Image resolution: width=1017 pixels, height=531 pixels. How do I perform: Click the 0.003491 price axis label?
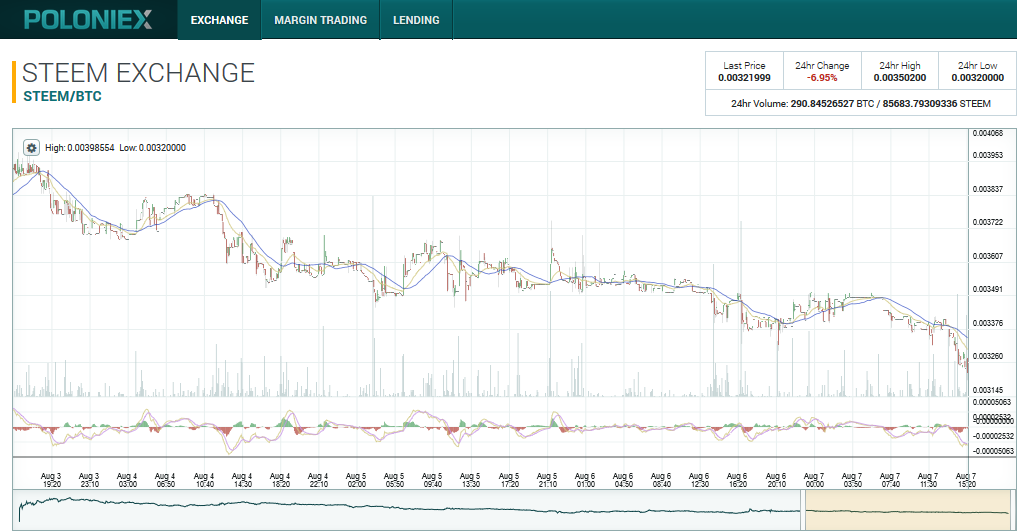pos(987,289)
